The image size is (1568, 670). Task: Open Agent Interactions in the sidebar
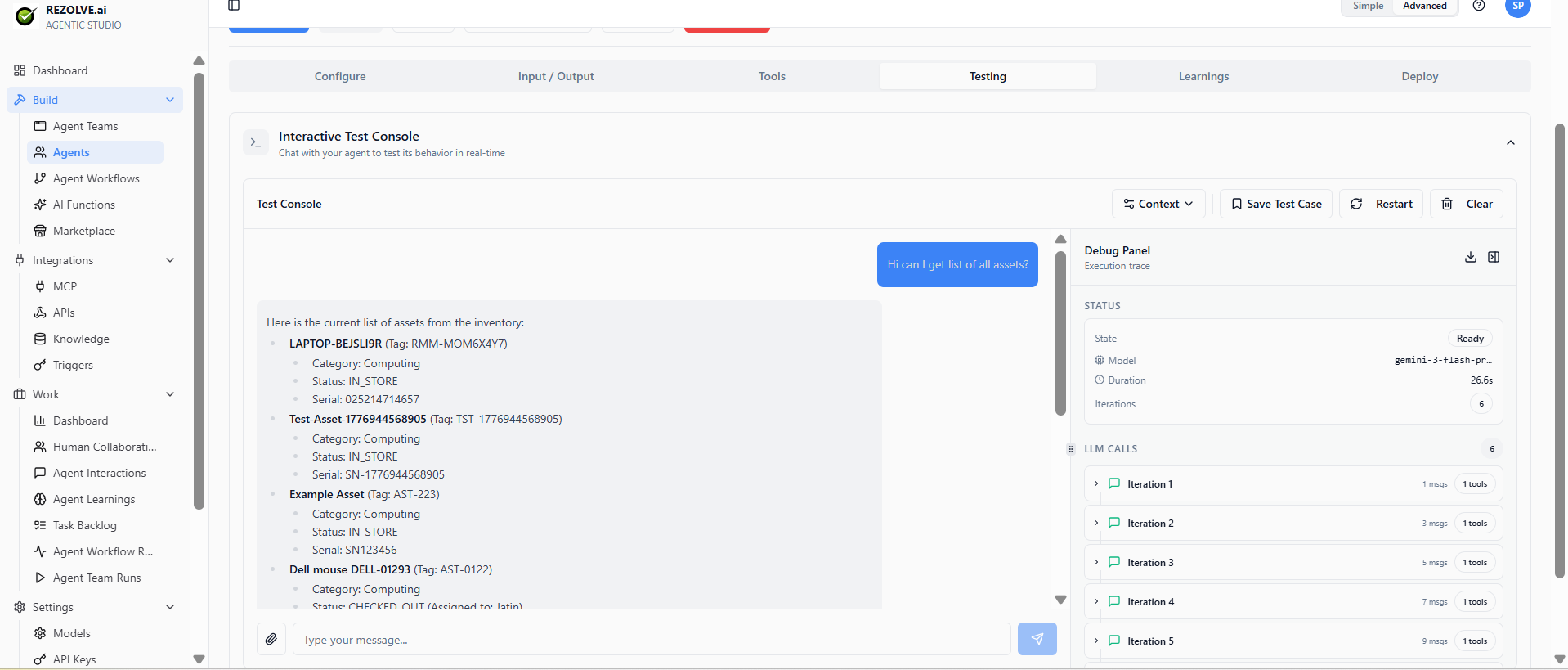point(99,473)
